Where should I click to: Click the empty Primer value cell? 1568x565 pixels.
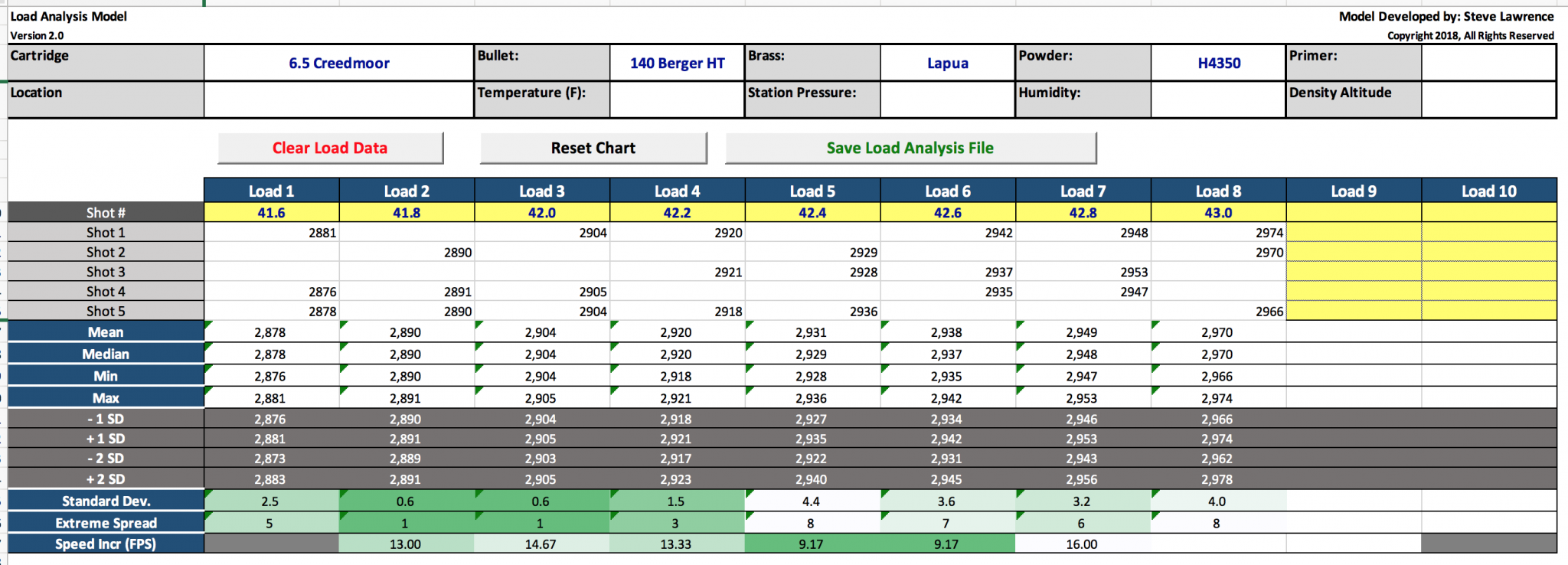click(x=1488, y=63)
